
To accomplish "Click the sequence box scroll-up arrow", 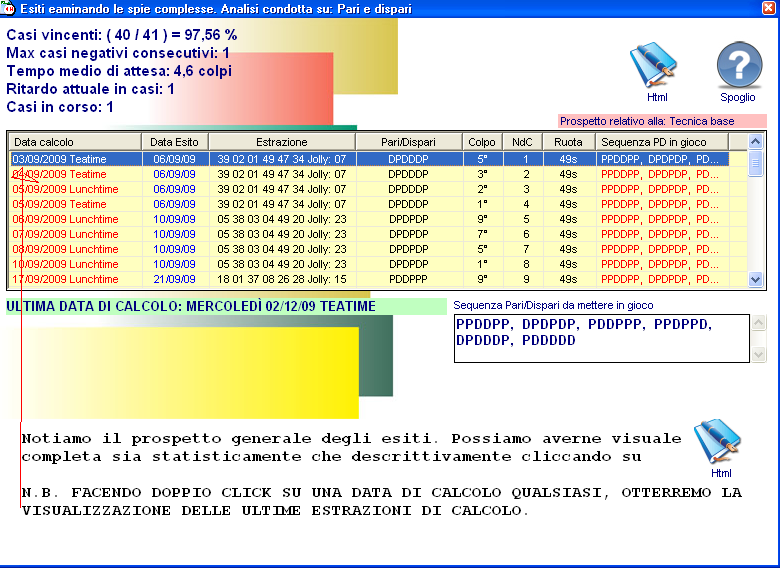I will click(759, 323).
